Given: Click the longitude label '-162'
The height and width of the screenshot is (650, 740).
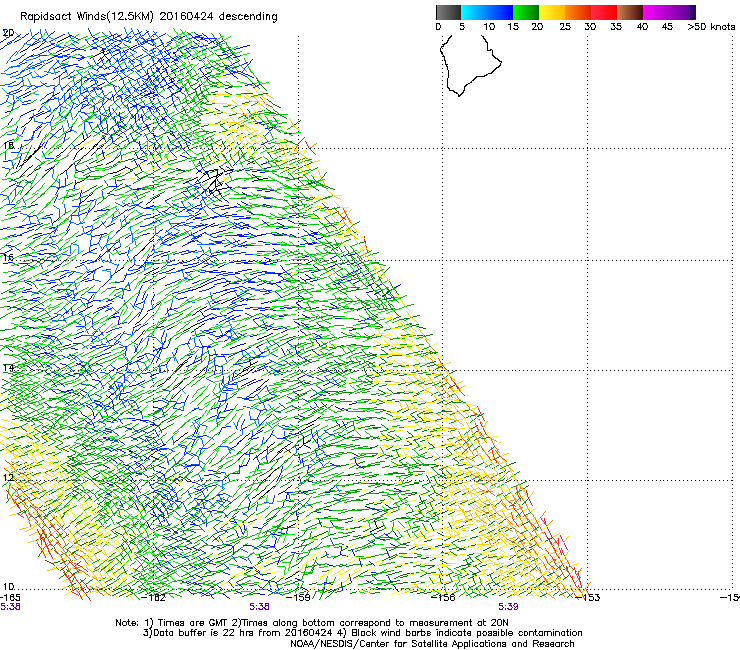Looking at the screenshot, I should click(154, 598).
